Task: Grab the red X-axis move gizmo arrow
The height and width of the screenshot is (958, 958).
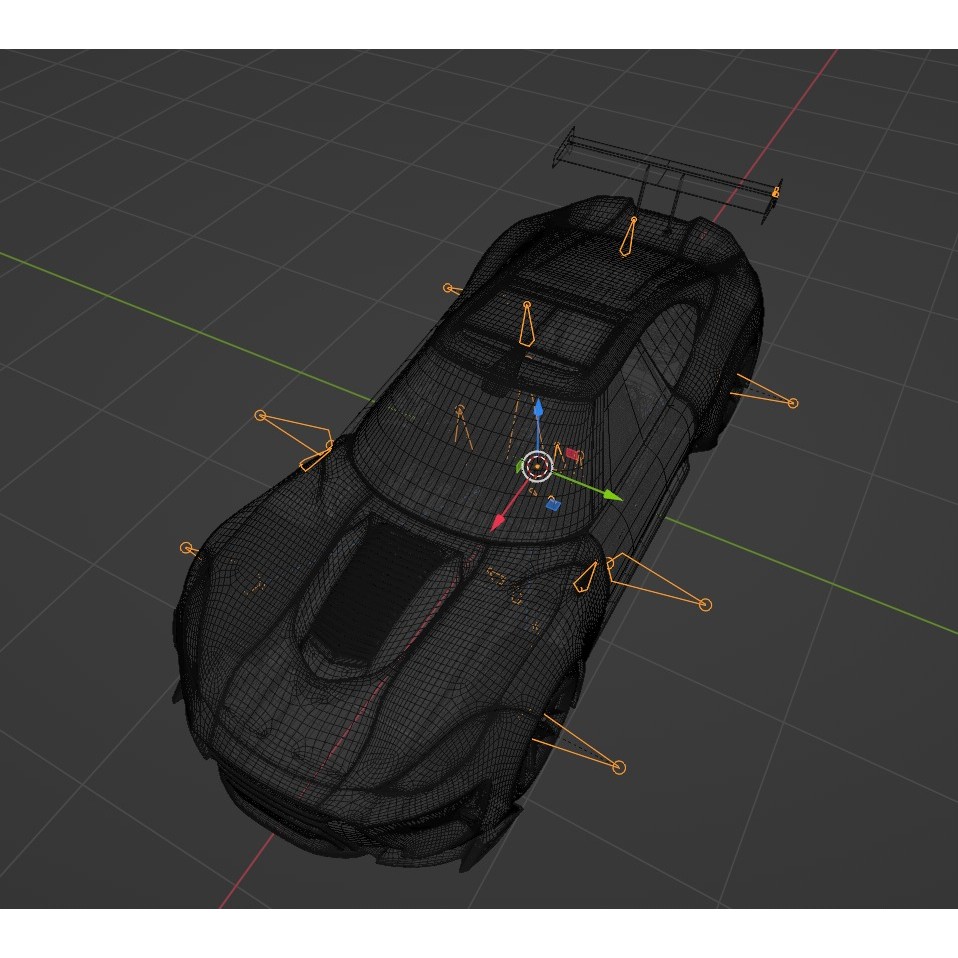Action: click(499, 522)
